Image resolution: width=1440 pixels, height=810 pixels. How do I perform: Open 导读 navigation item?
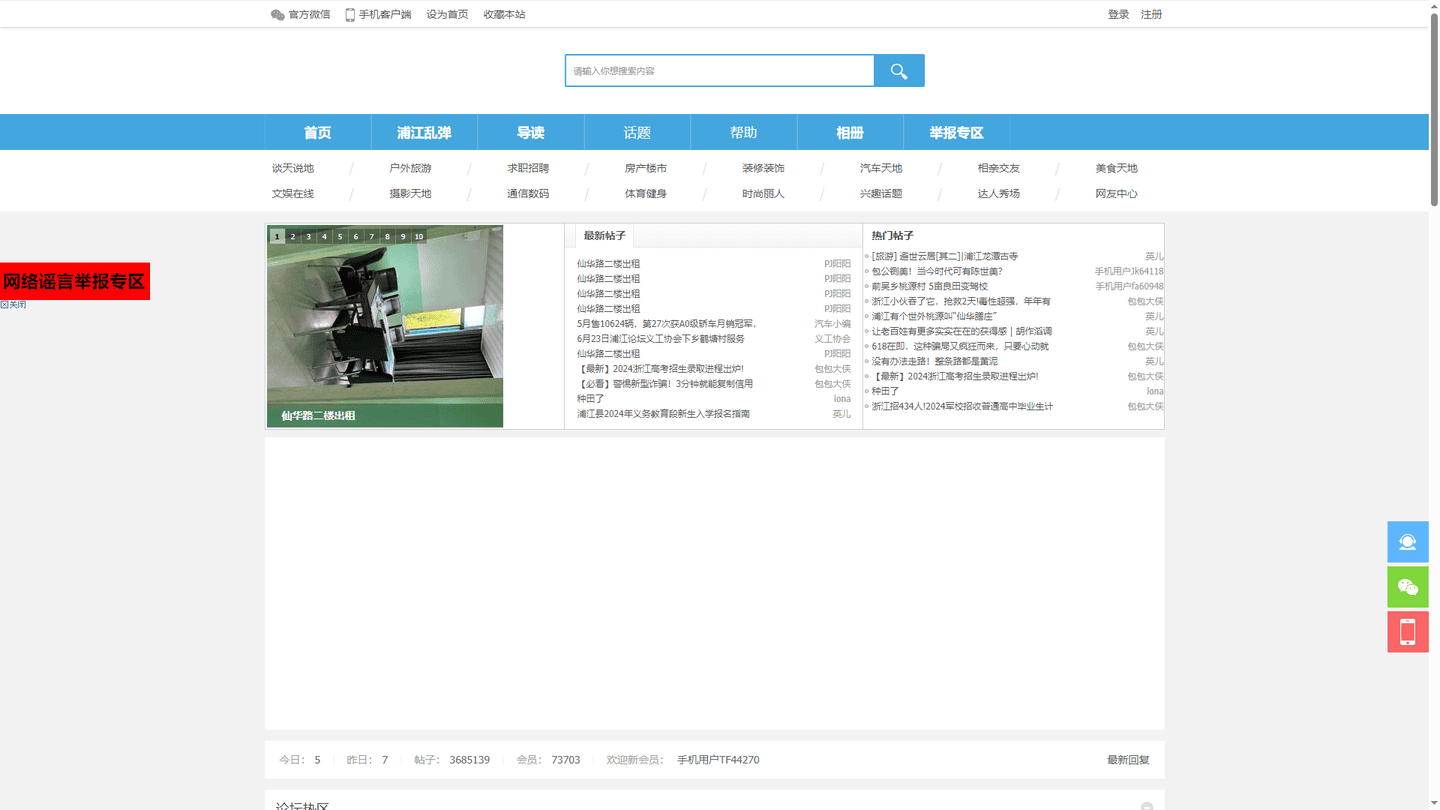(x=530, y=132)
